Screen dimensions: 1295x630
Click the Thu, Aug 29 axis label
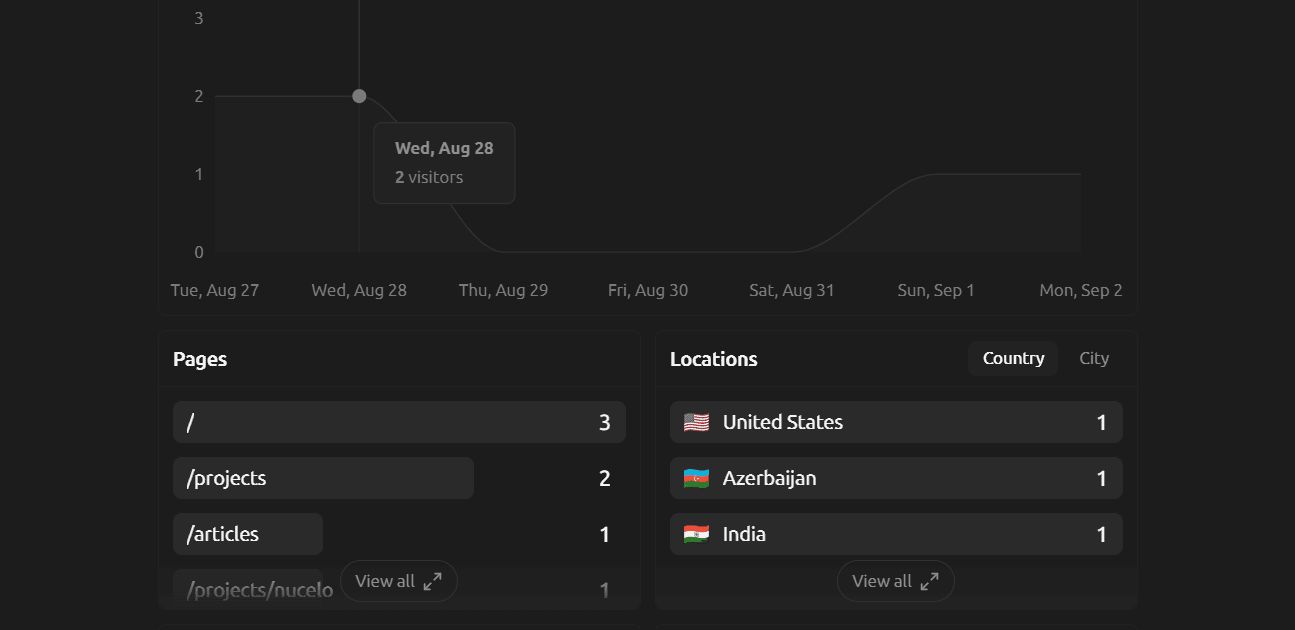pyautogui.click(x=503, y=290)
